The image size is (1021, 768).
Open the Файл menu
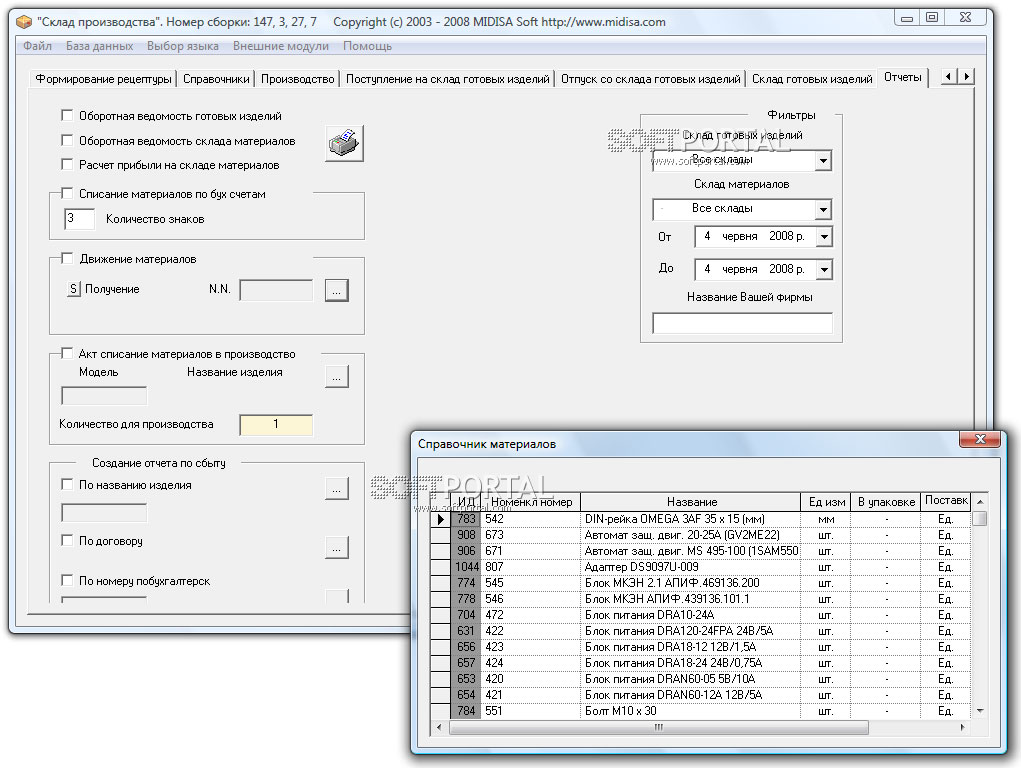click(37, 46)
